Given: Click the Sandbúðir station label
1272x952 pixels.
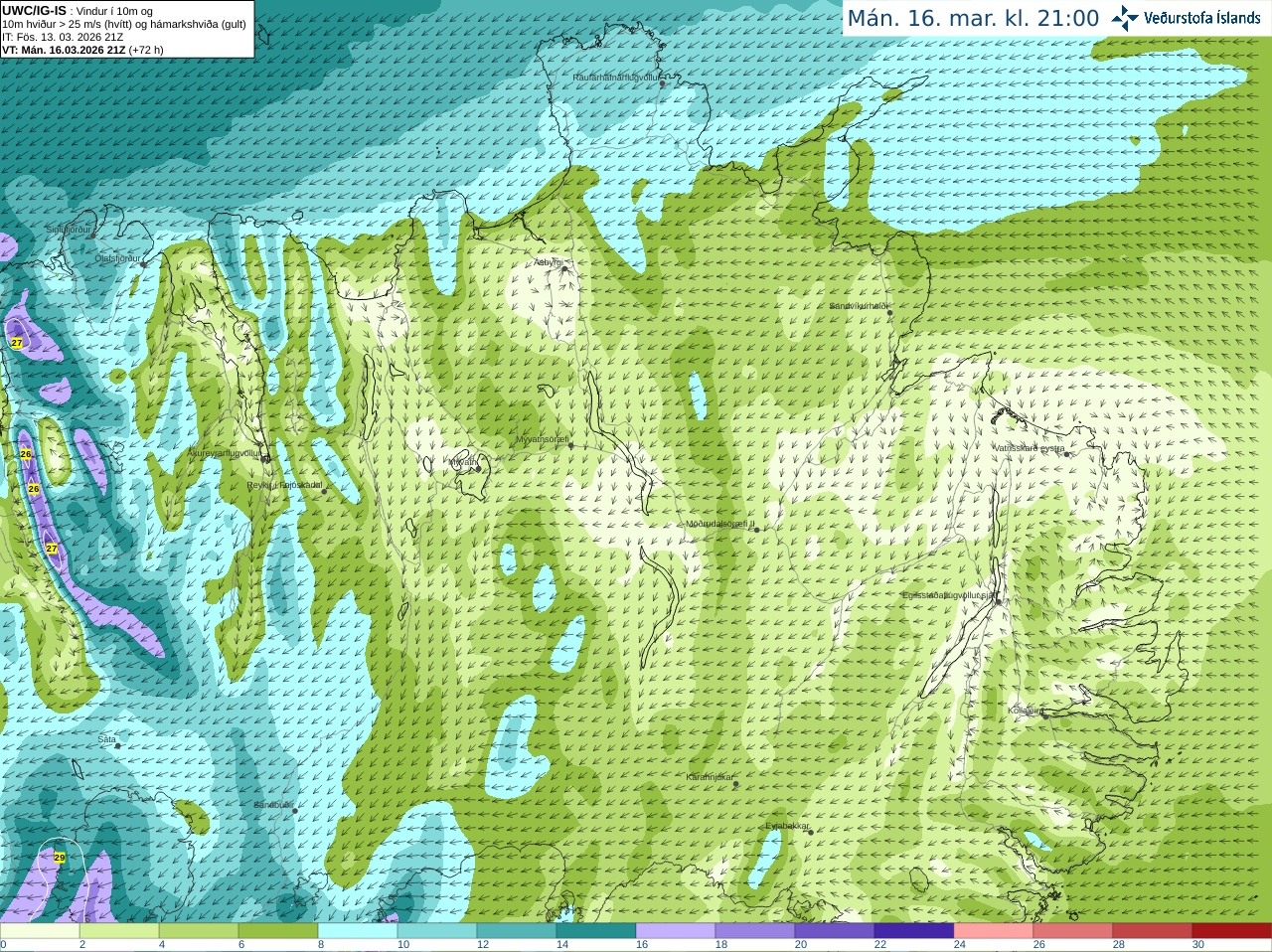Looking at the screenshot, I should [x=273, y=805].
